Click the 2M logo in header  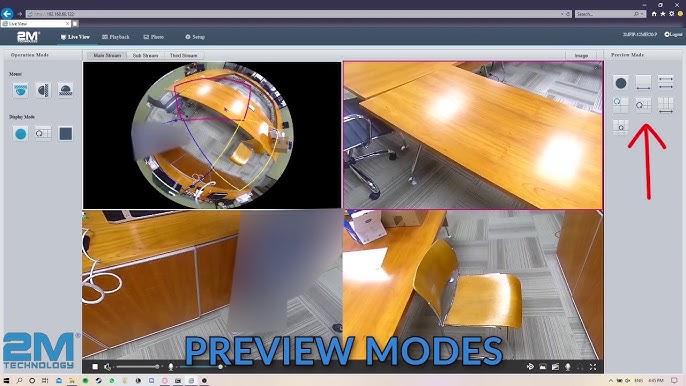pos(28,37)
